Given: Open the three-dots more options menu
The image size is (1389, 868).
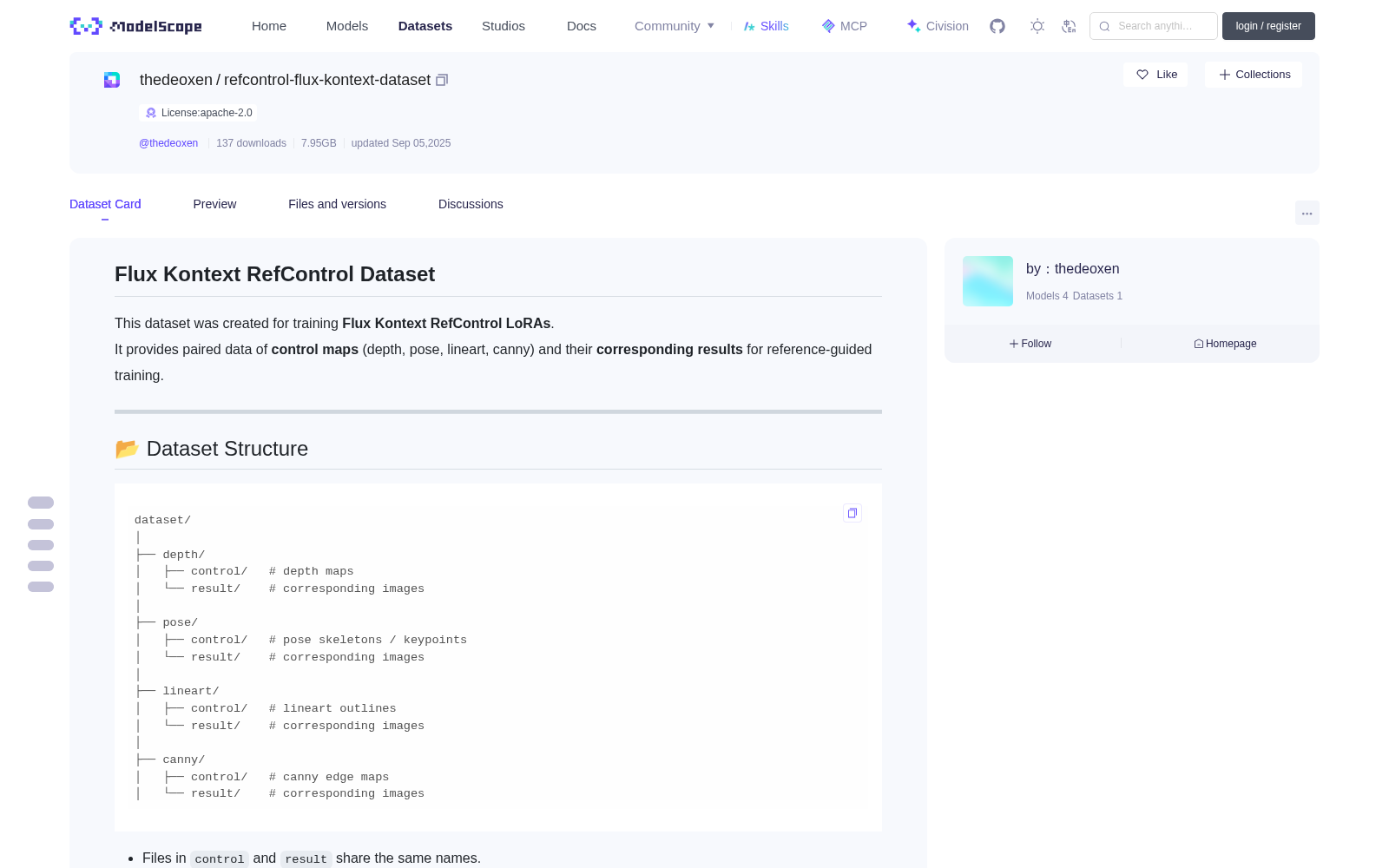Looking at the screenshot, I should [1307, 213].
